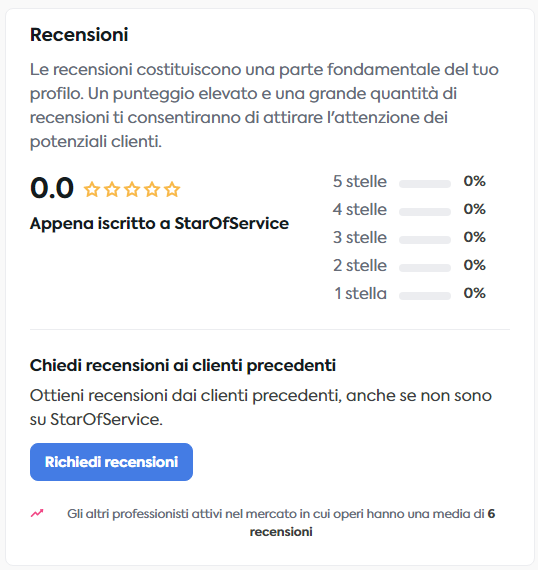Click the 2 stelle progress bar
Image resolution: width=538 pixels, height=570 pixels.
click(x=425, y=268)
